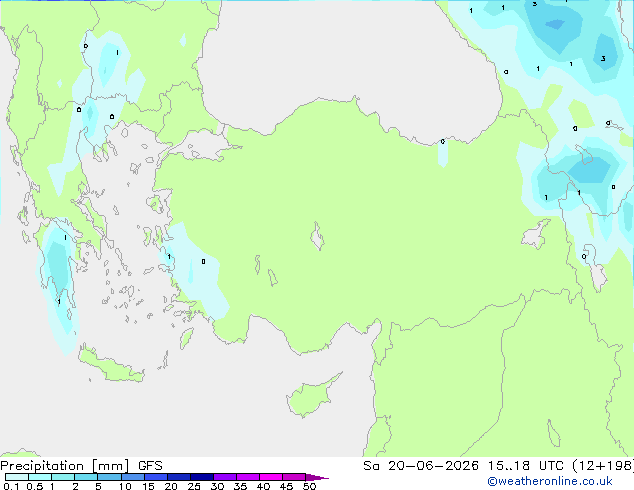Pick the 5–10 mm legend swatch
This screenshot has height=490, width=634.
pyautogui.click(x=109, y=477)
